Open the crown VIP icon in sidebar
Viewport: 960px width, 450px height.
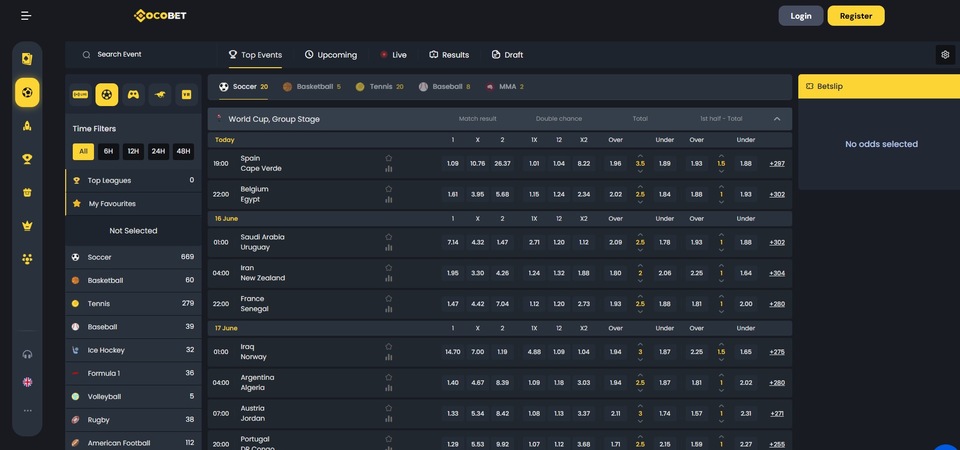point(27,226)
